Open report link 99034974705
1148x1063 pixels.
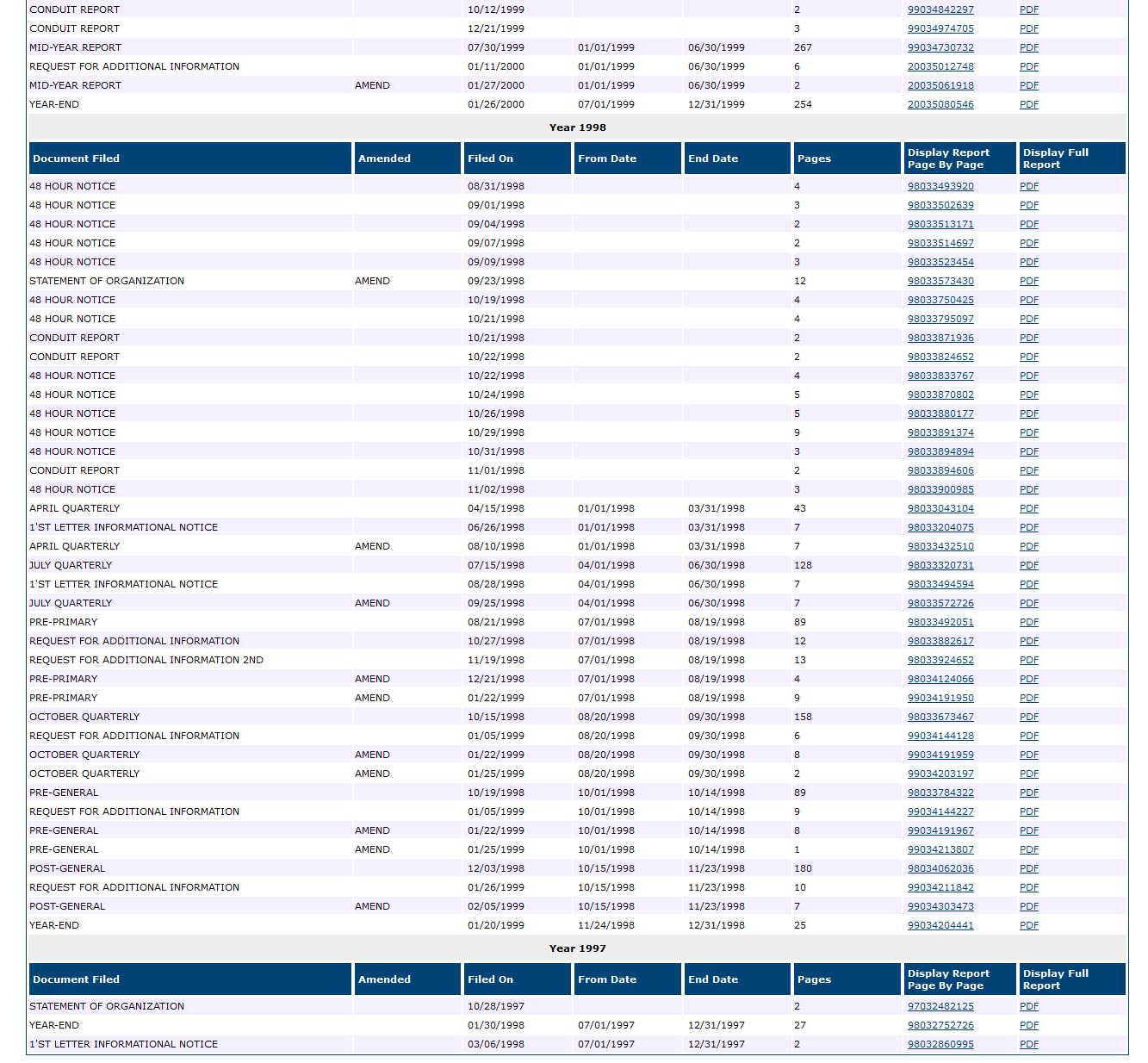[x=940, y=28]
